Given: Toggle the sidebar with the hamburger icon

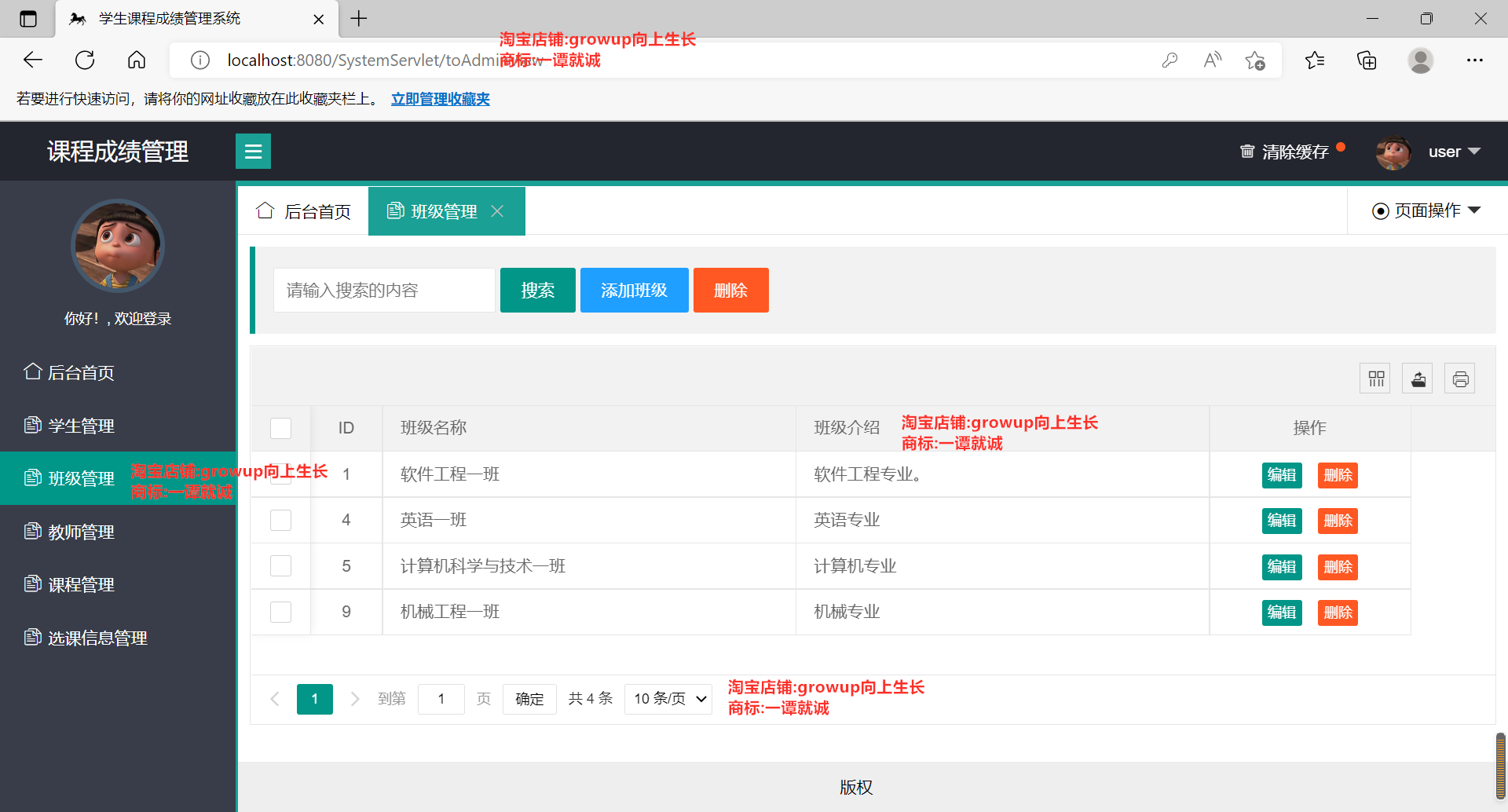Looking at the screenshot, I should click(253, 151).
